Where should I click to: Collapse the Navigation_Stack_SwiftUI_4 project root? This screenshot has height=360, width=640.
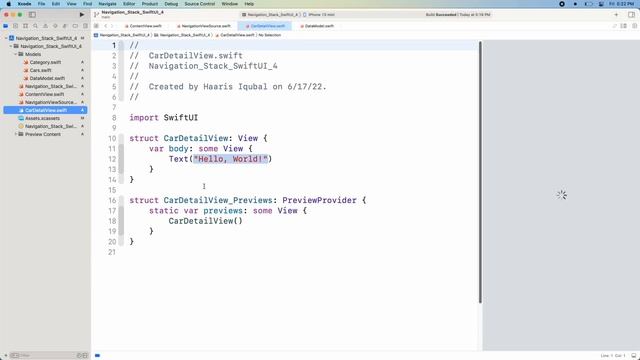point(6,38)
